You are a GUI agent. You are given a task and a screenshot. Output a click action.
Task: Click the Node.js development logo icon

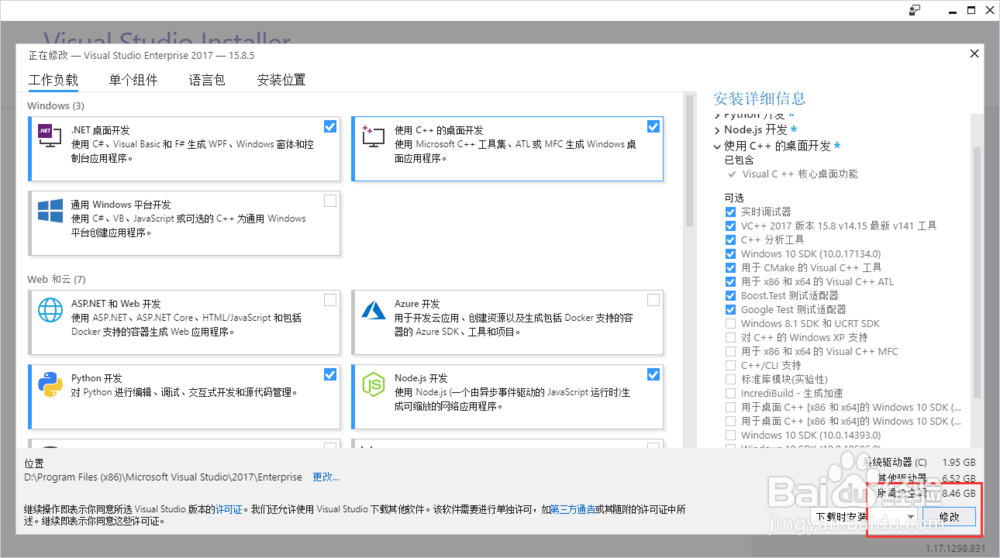click(374, 385)
